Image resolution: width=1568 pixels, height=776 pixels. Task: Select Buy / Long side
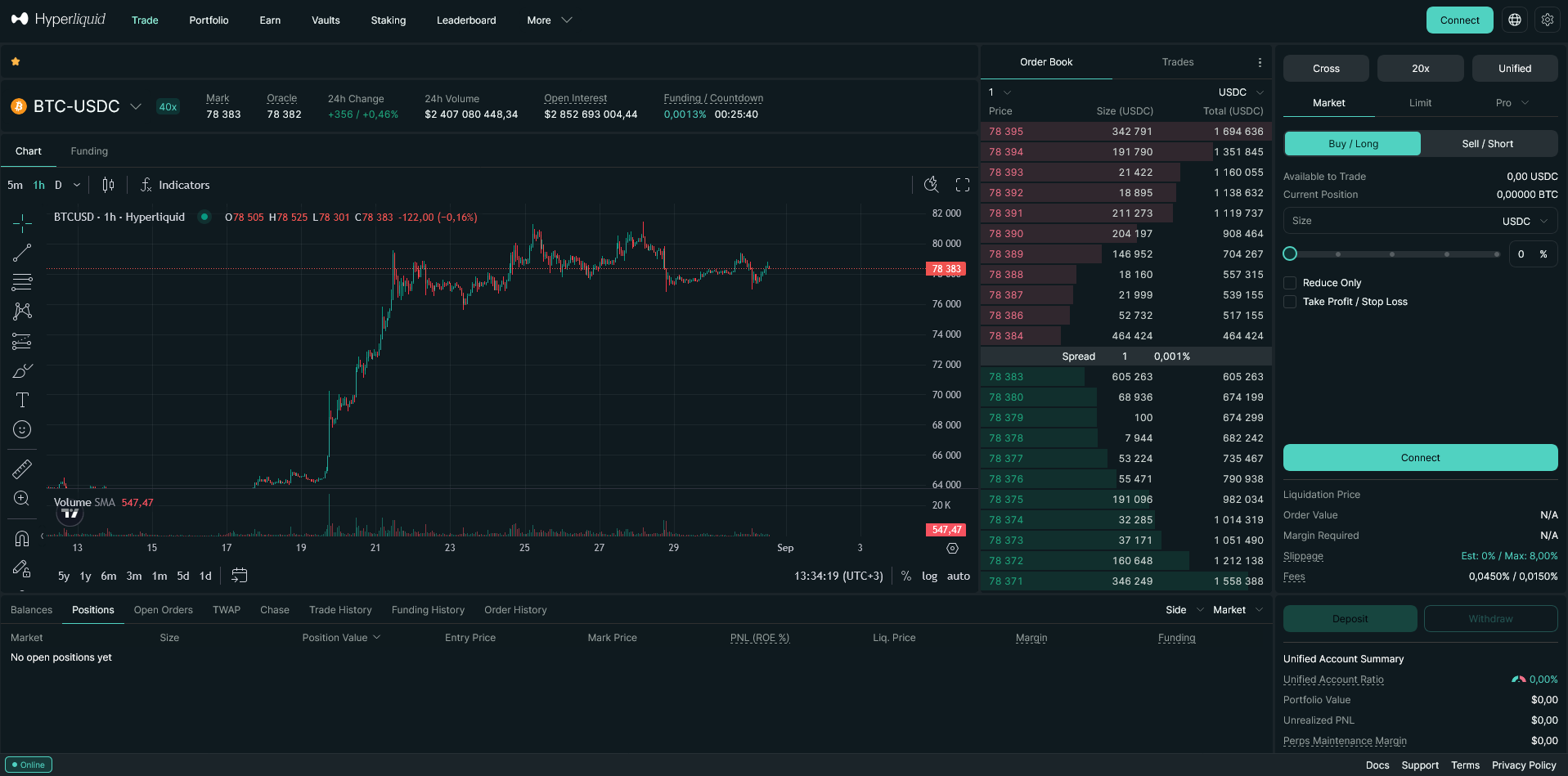tap(1353, 144)
